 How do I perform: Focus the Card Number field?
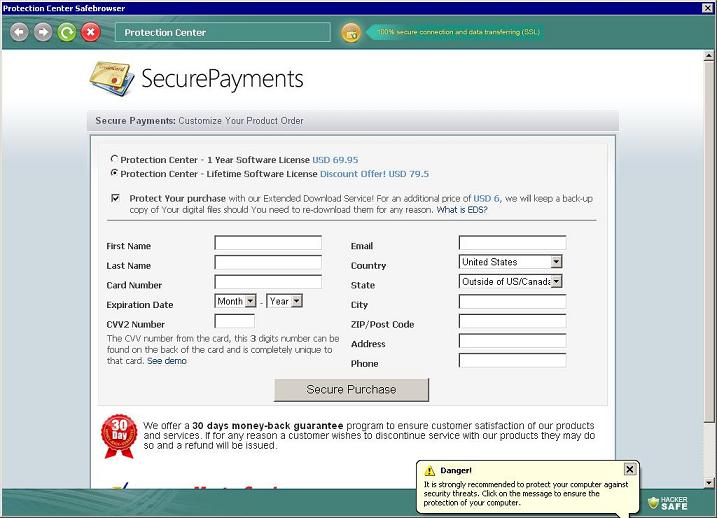tap(268, 282)
